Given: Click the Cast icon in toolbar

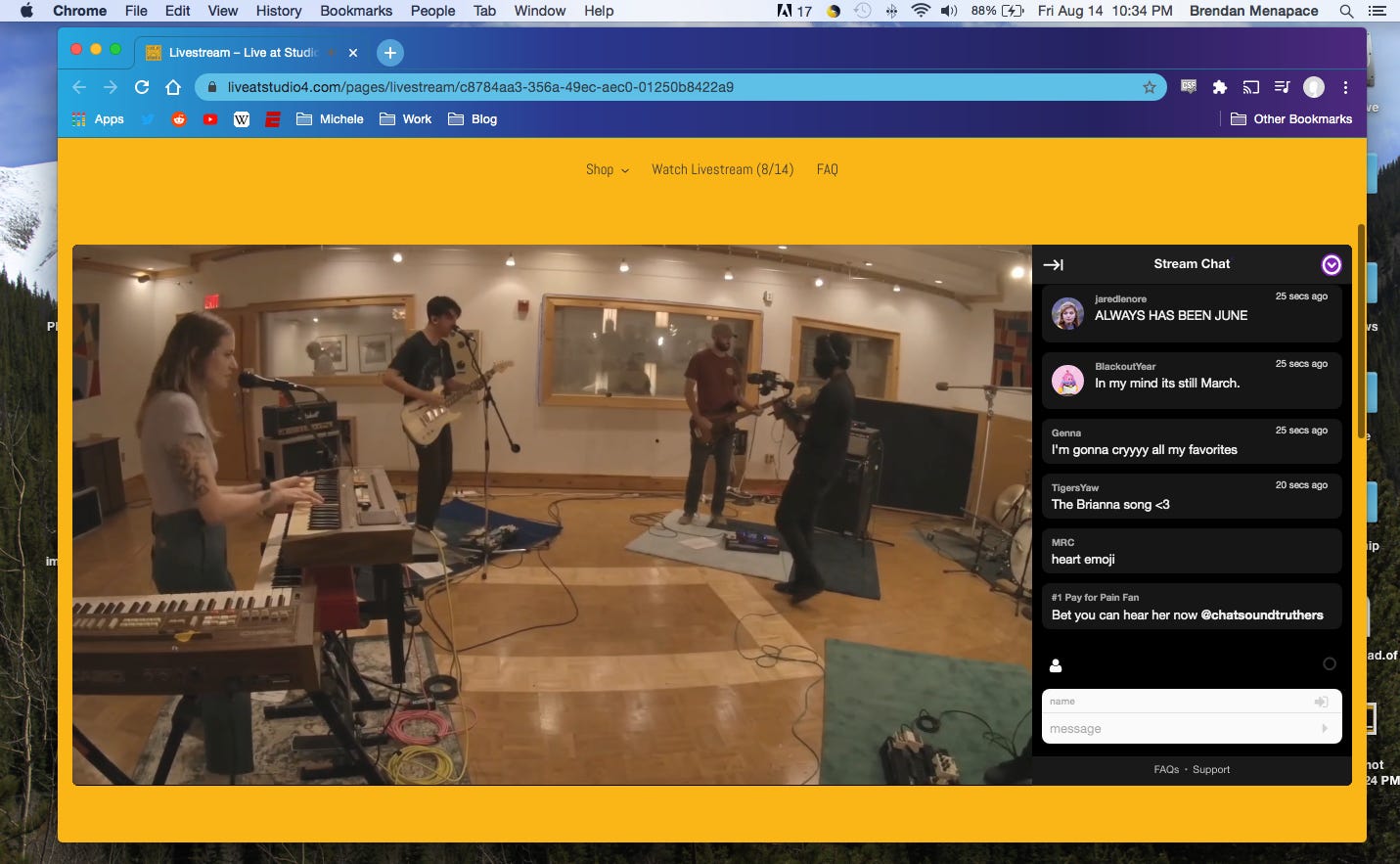Looking at the screenshot, I should [1251, 87].
